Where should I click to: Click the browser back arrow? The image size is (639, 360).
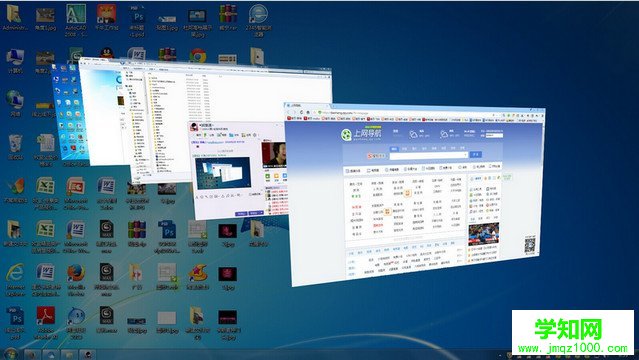click(x=290, y=112)
